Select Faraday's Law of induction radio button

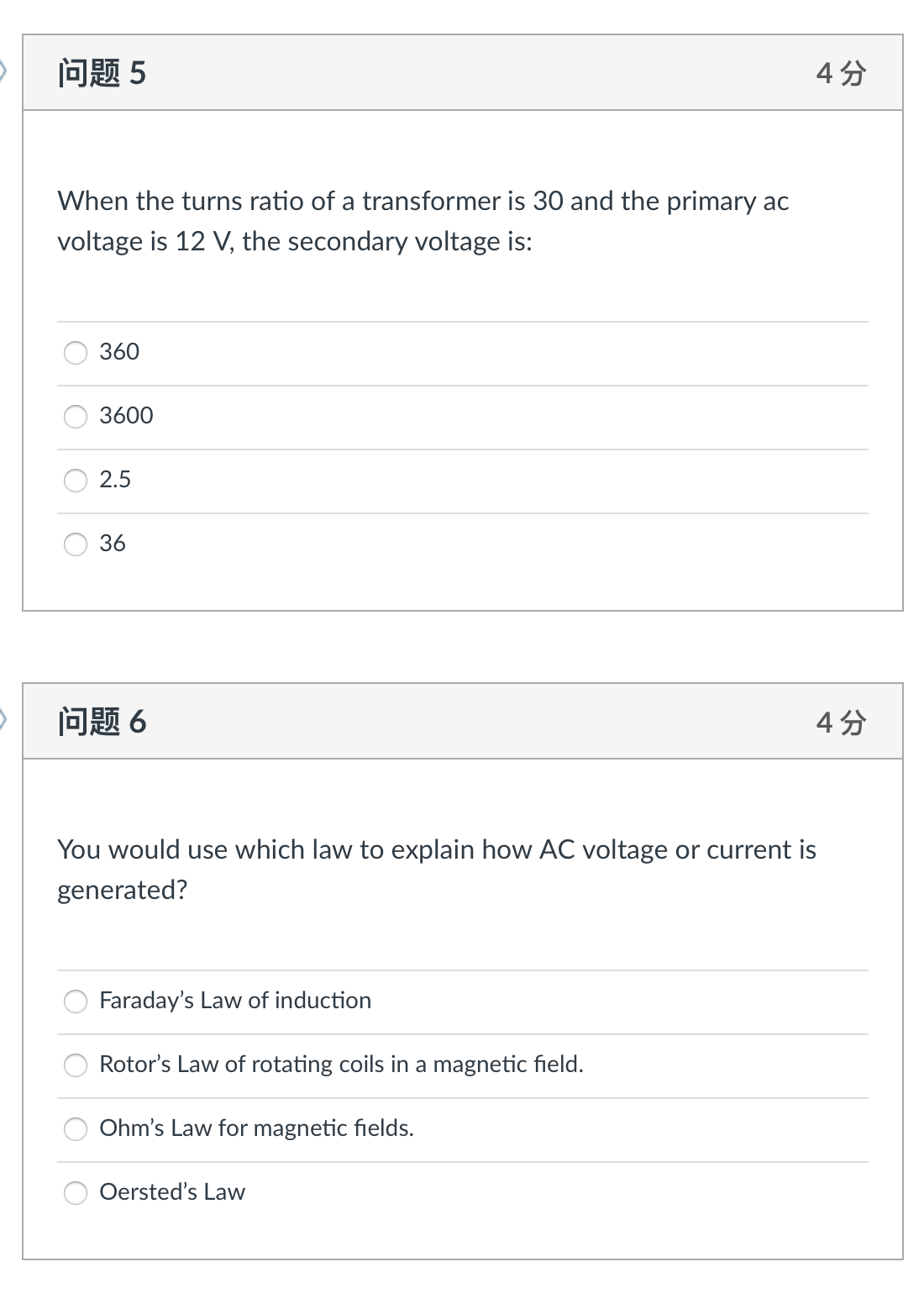click(76, 1001)
